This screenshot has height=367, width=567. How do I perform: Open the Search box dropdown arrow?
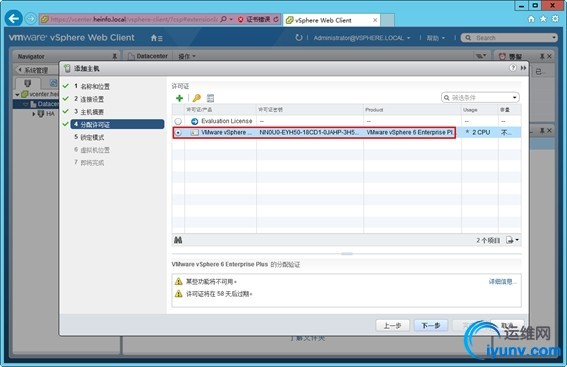[x=554, y=38]
